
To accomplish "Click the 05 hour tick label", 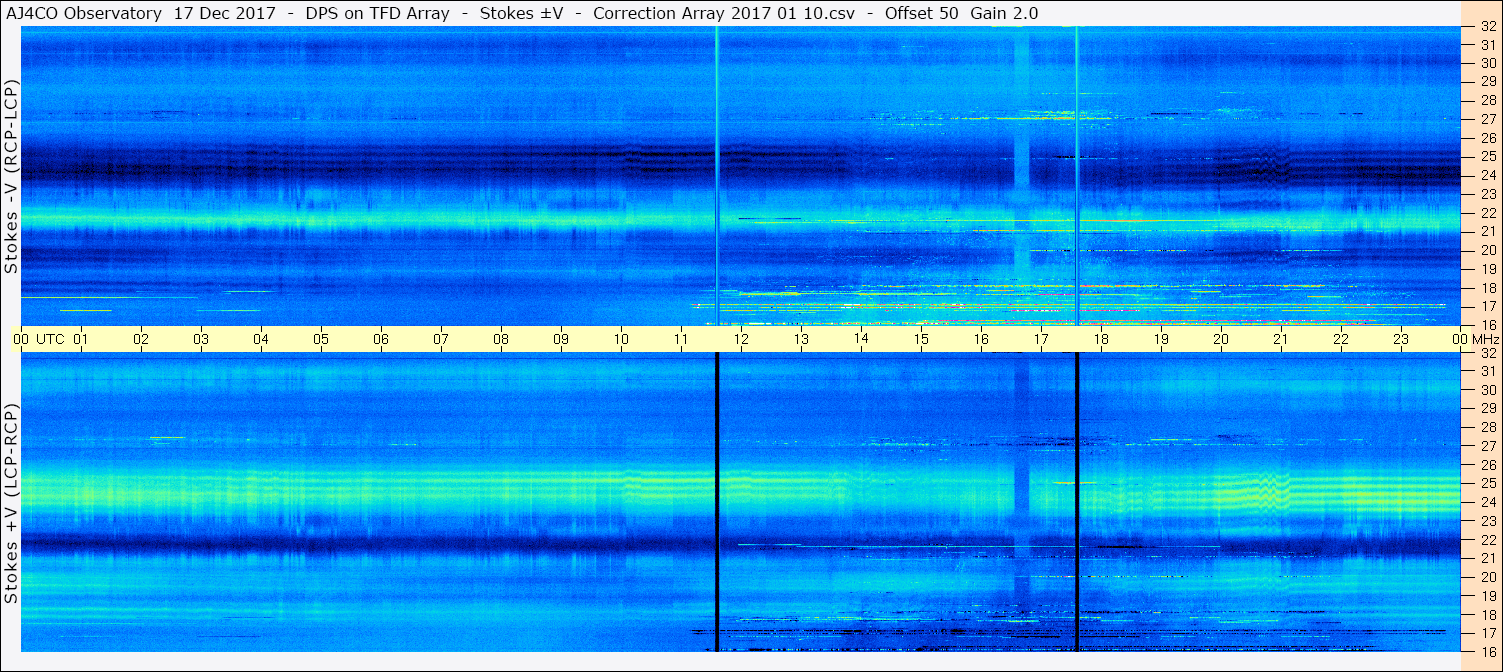I will point(321,340).
